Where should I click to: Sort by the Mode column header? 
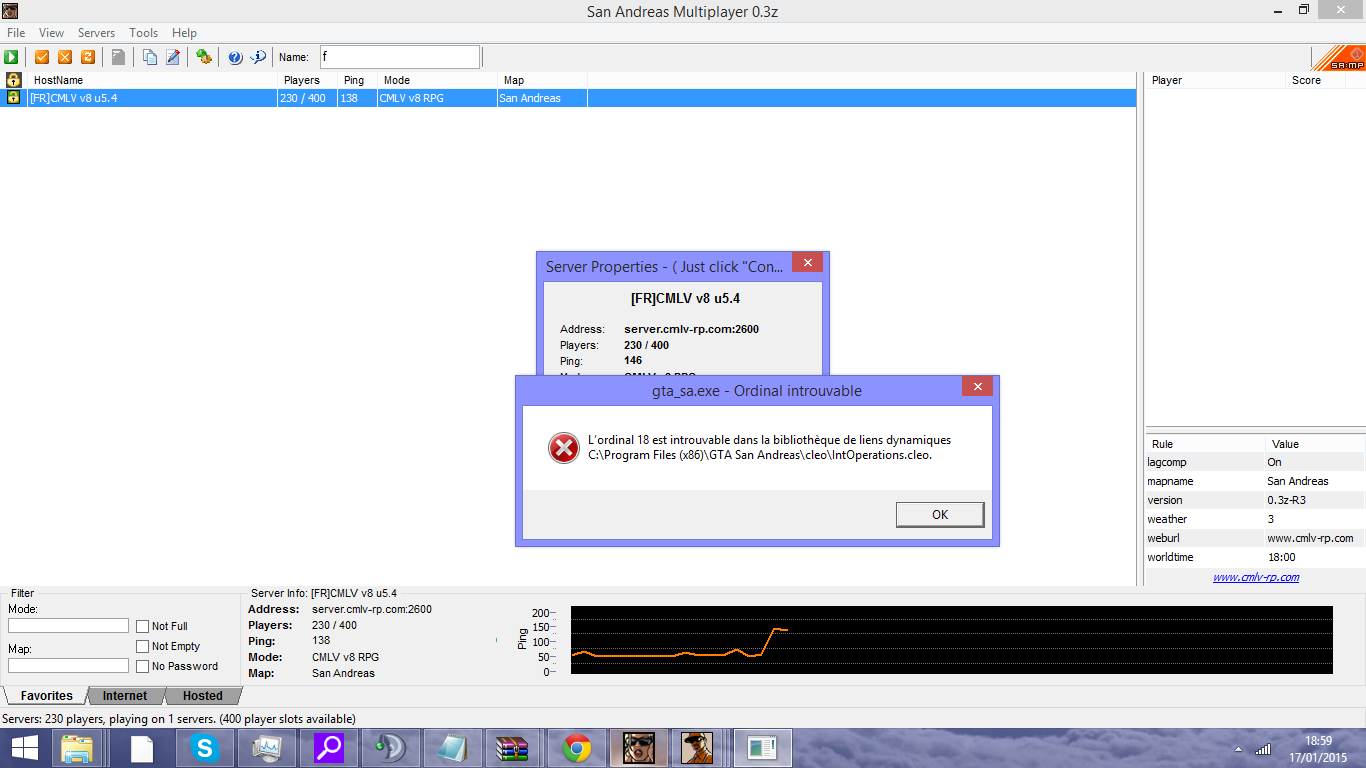pos(438,80)
